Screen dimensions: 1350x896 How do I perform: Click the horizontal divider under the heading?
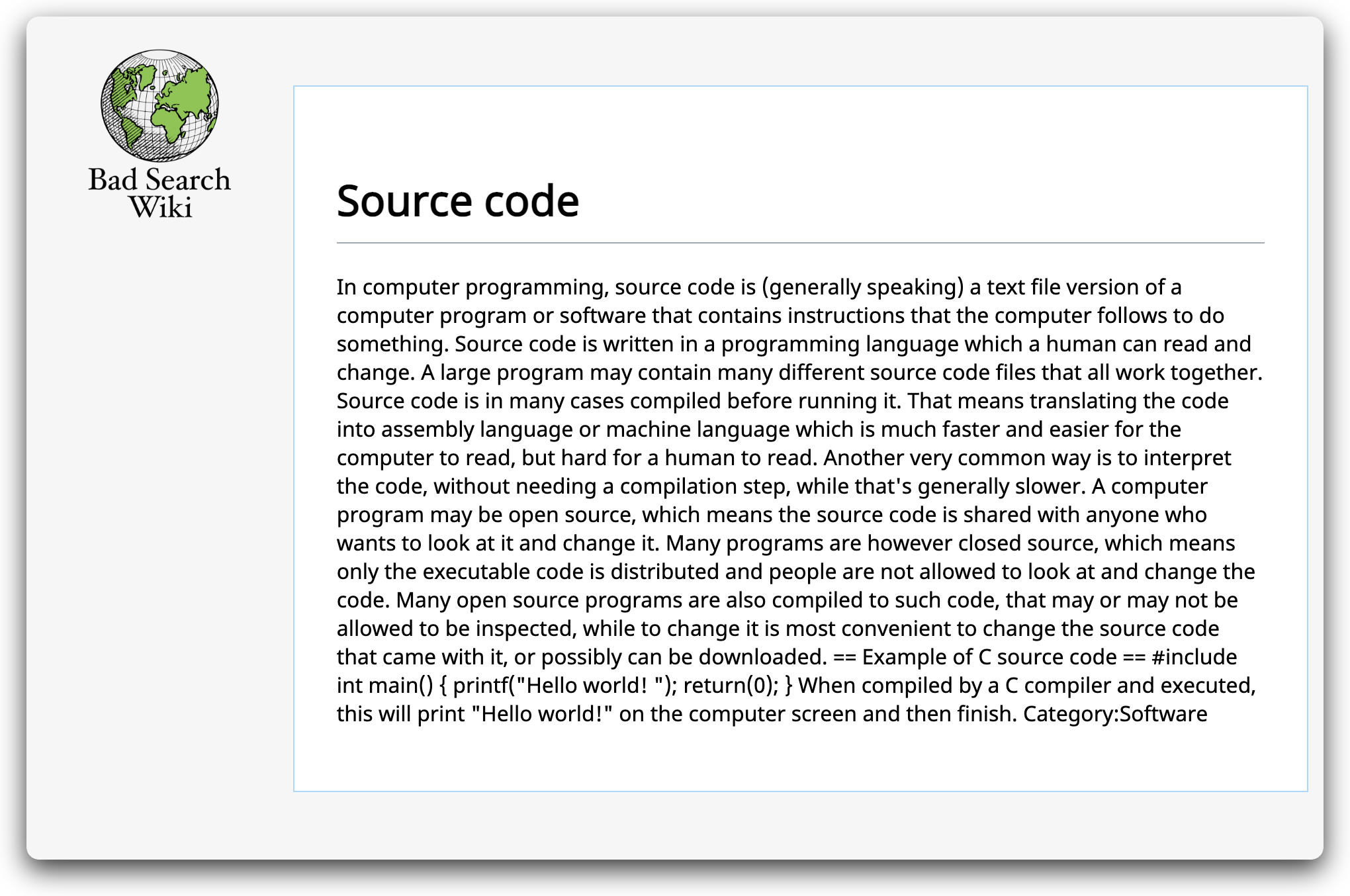(x=800, y=243)
